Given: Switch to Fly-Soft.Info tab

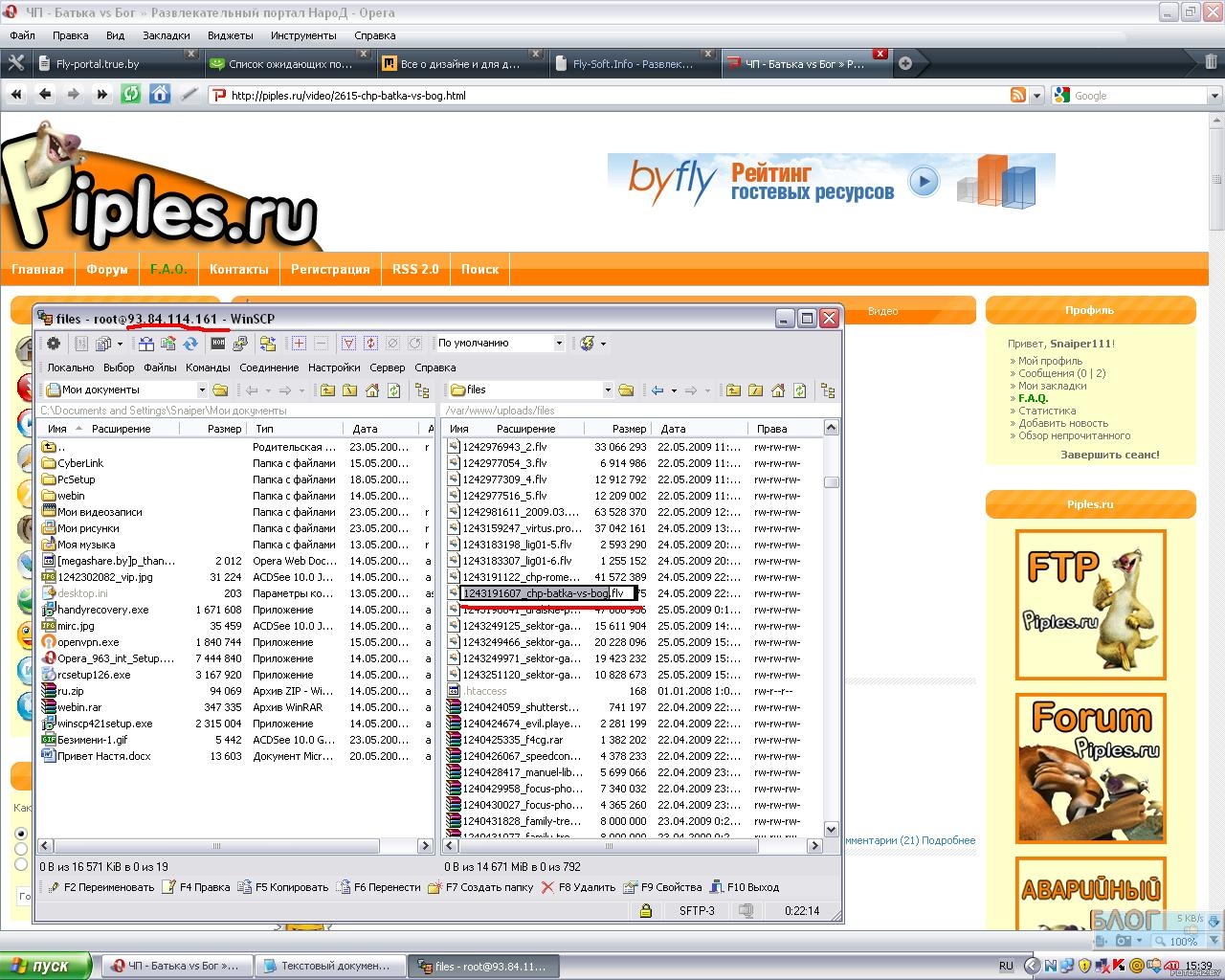Looking at the screenshot, I should tap(634, 64).
